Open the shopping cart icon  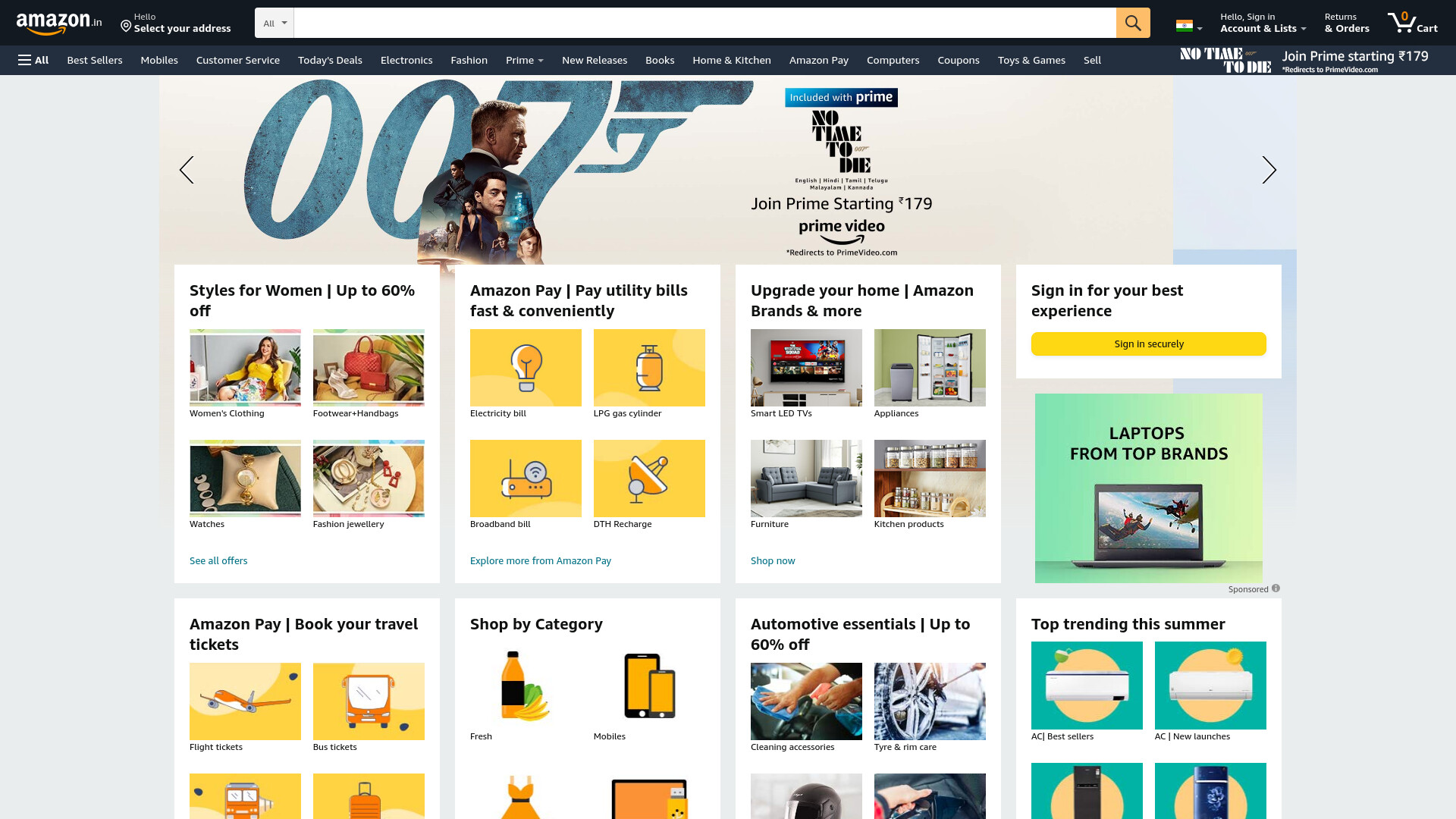click(1412, 23)
